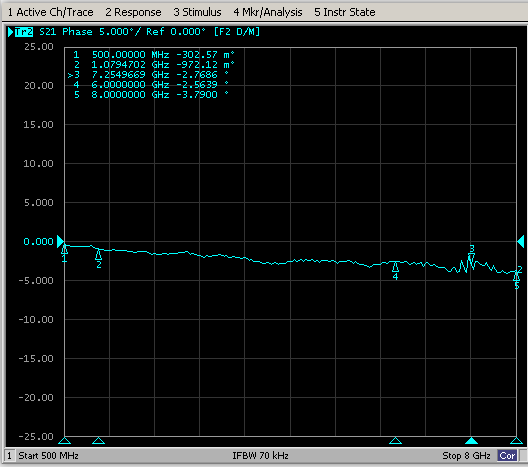Image resolution: width=528 pixels, height=467 pixels.
Task: Select marker 2 readout row 1.0794702 GHz
Action: (x=154, y=65)
